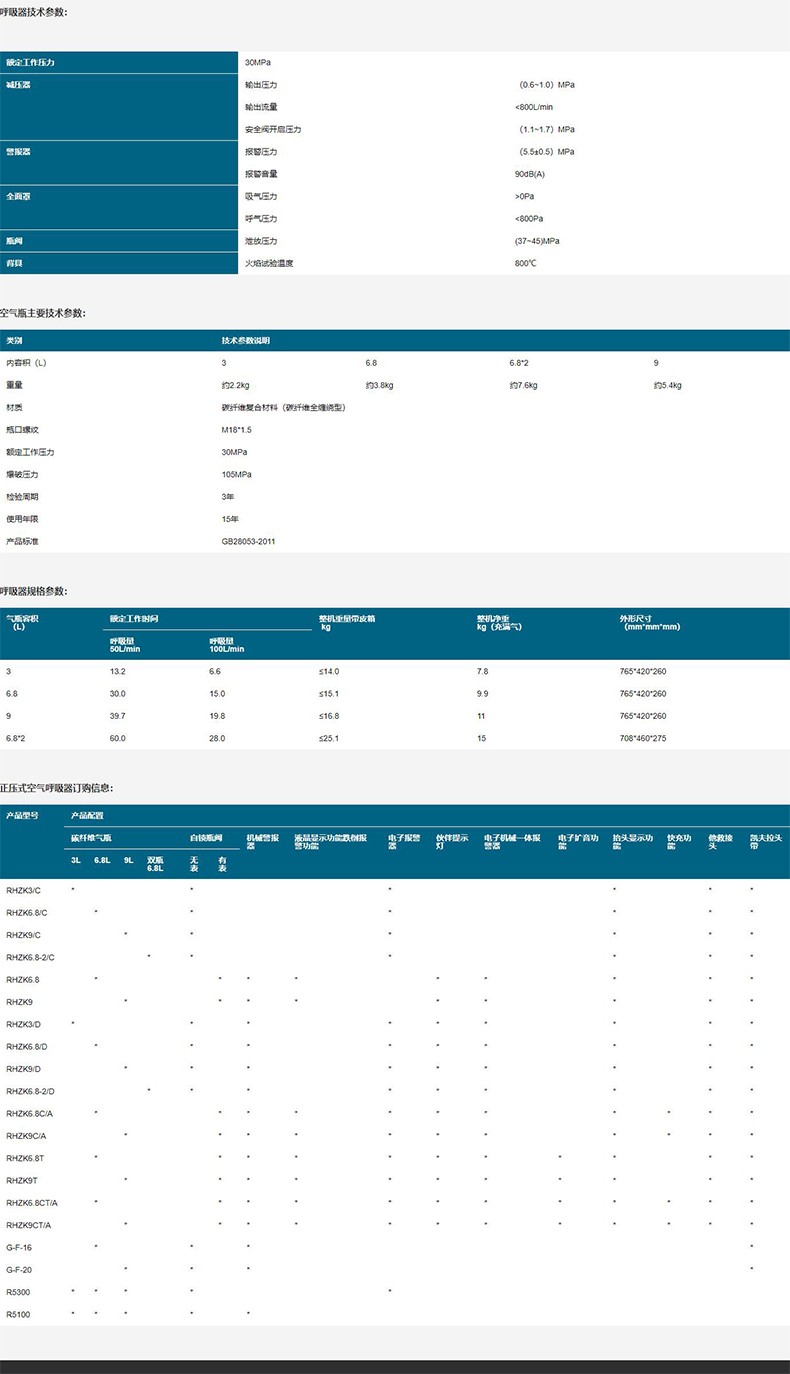The height and width of the screenshot is (1374, 790).
Task: Select the 技术参数说明 column header
Action: (x=246, y=341)
